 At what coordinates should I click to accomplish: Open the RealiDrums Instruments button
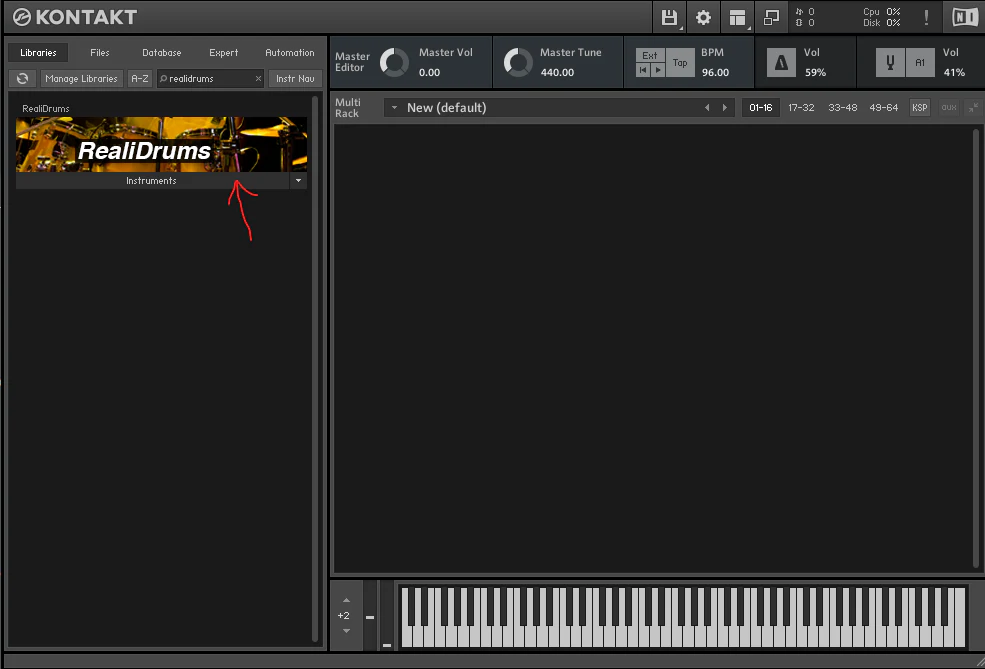151,181
